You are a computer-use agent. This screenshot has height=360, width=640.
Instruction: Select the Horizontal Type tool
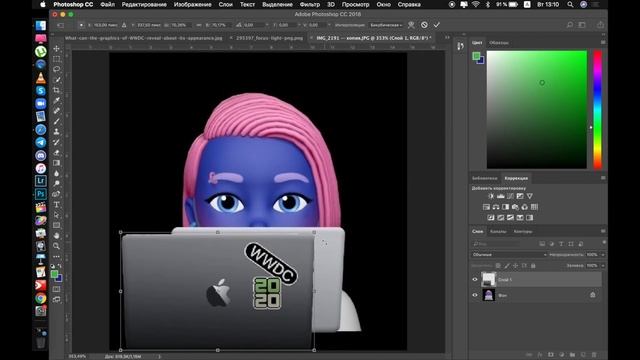tap(56, 204)
